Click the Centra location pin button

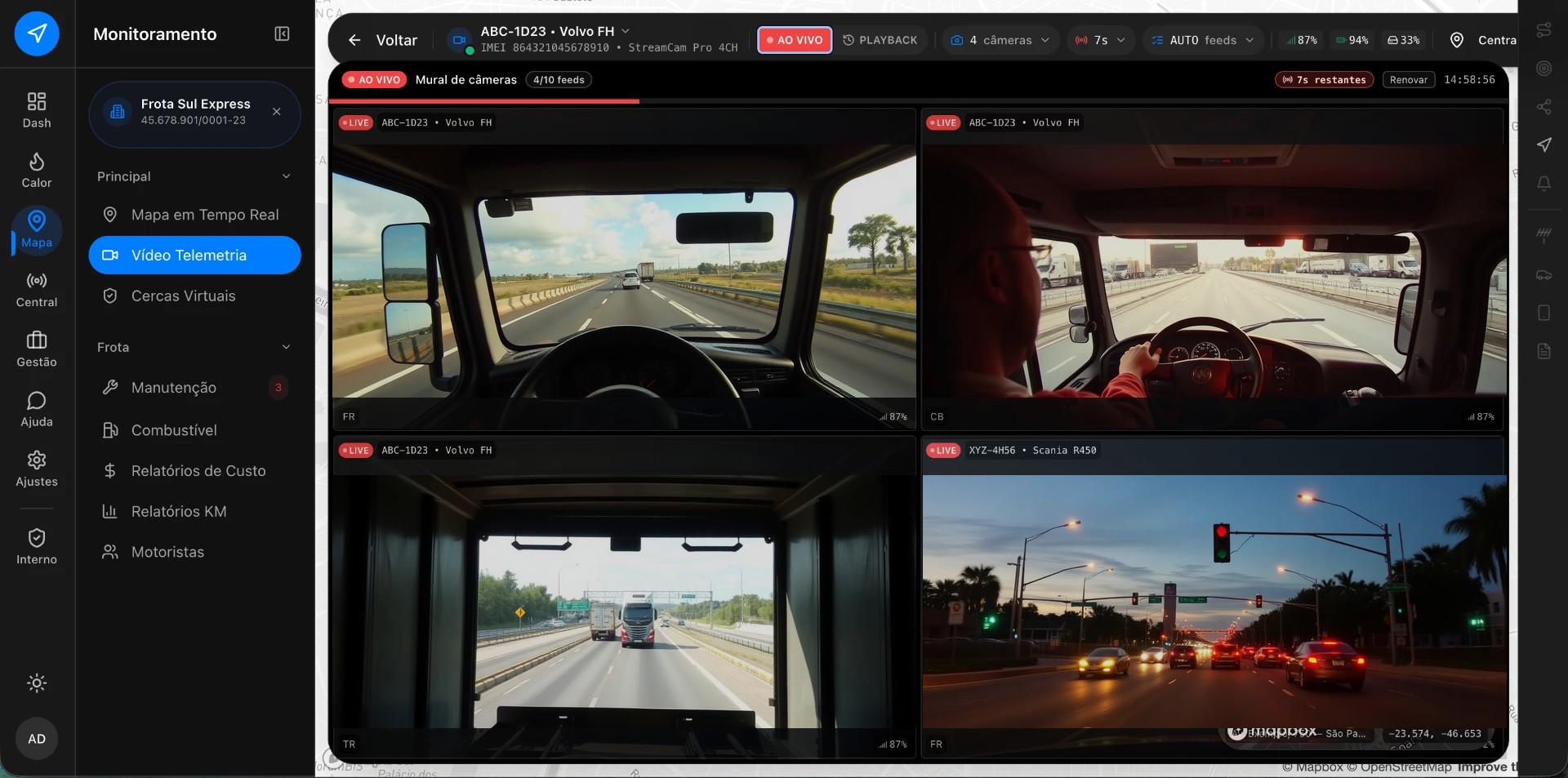point(1482,40)
